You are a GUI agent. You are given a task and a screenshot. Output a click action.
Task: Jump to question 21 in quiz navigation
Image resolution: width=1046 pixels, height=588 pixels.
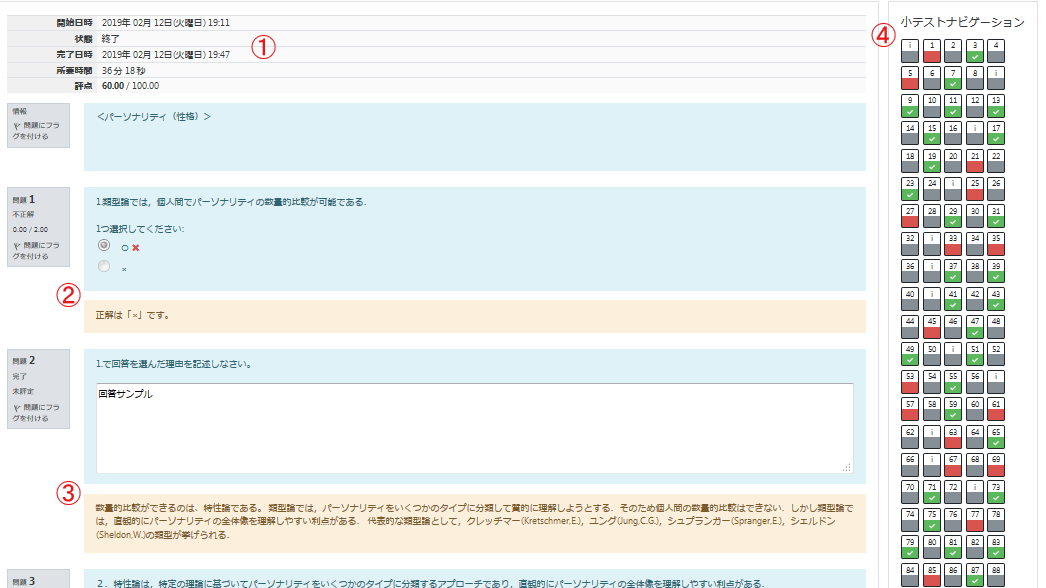click(975, 161)
